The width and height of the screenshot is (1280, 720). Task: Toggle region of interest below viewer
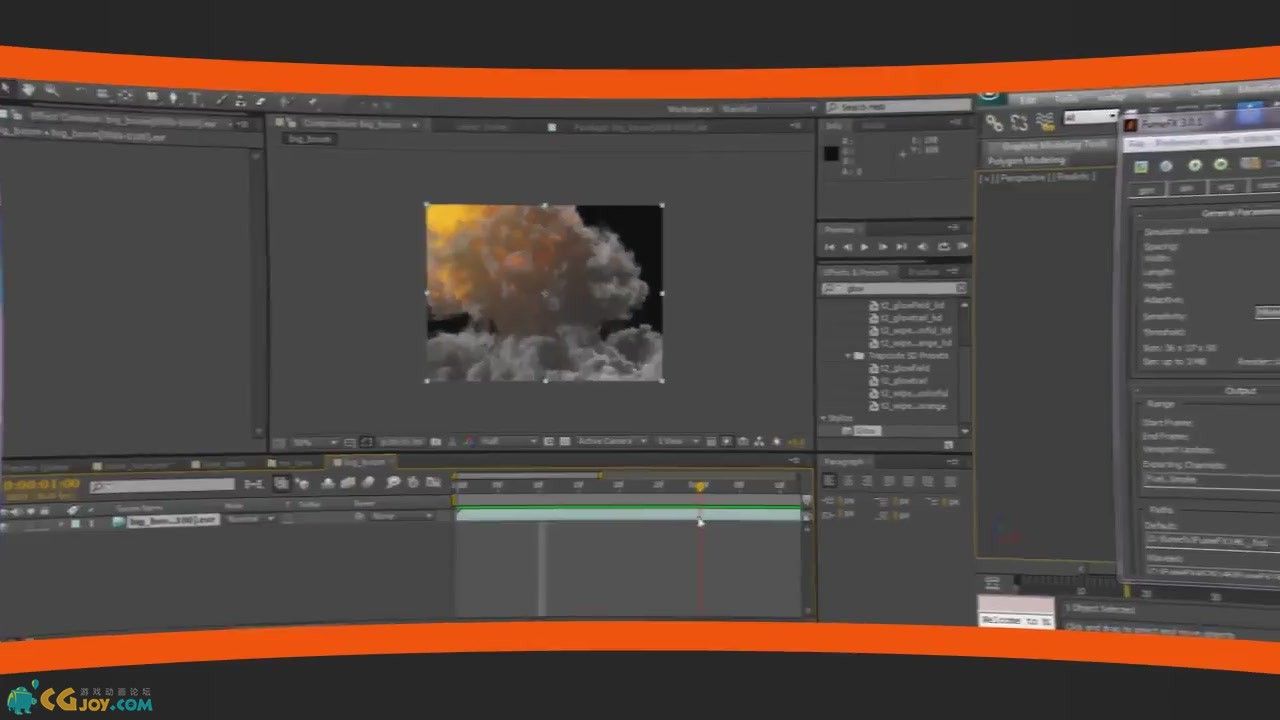[548, 441]
